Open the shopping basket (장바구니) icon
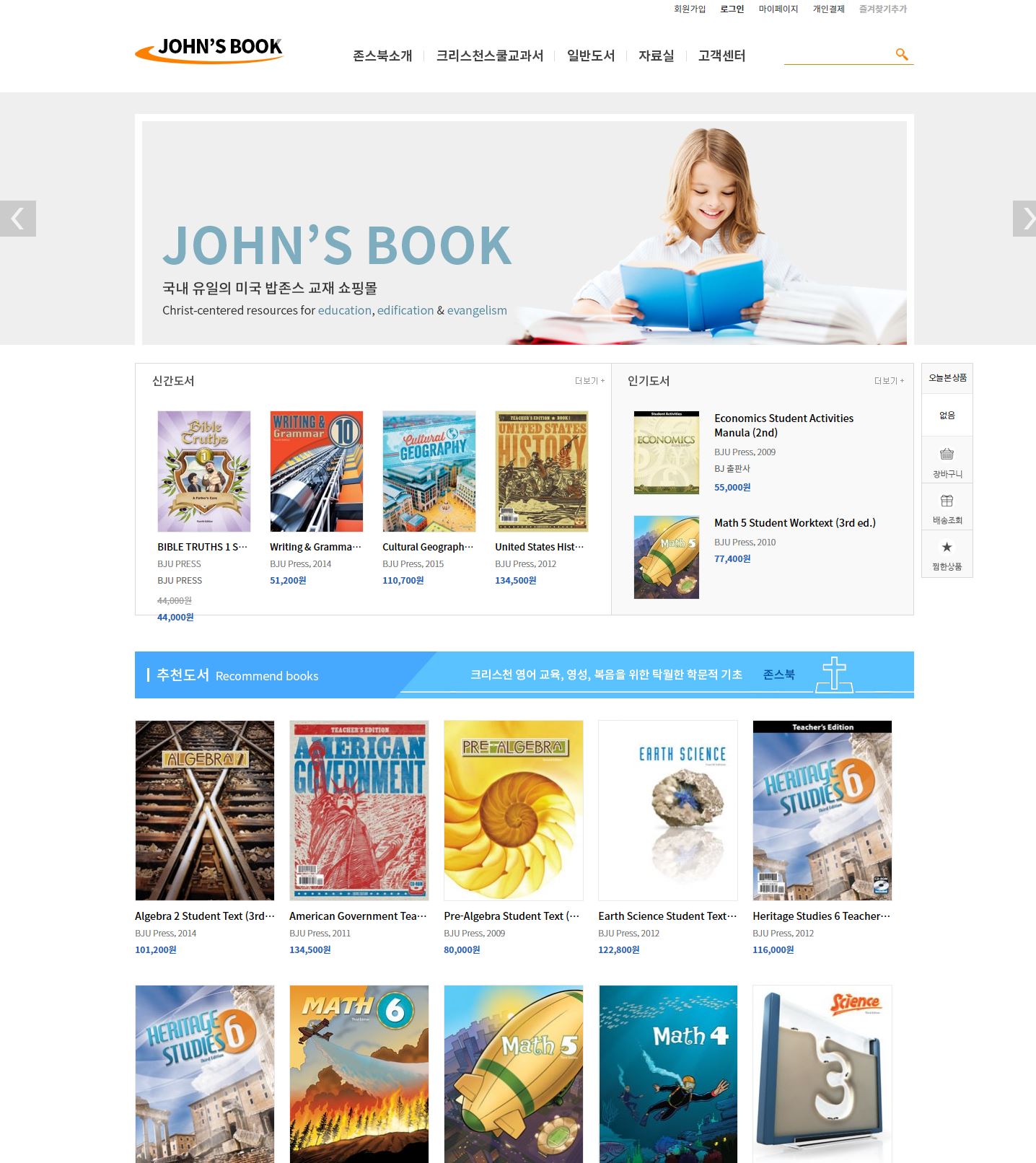Image resolution: width=1036 pixels, height=1163 pixels. click(x=947, y=454)
